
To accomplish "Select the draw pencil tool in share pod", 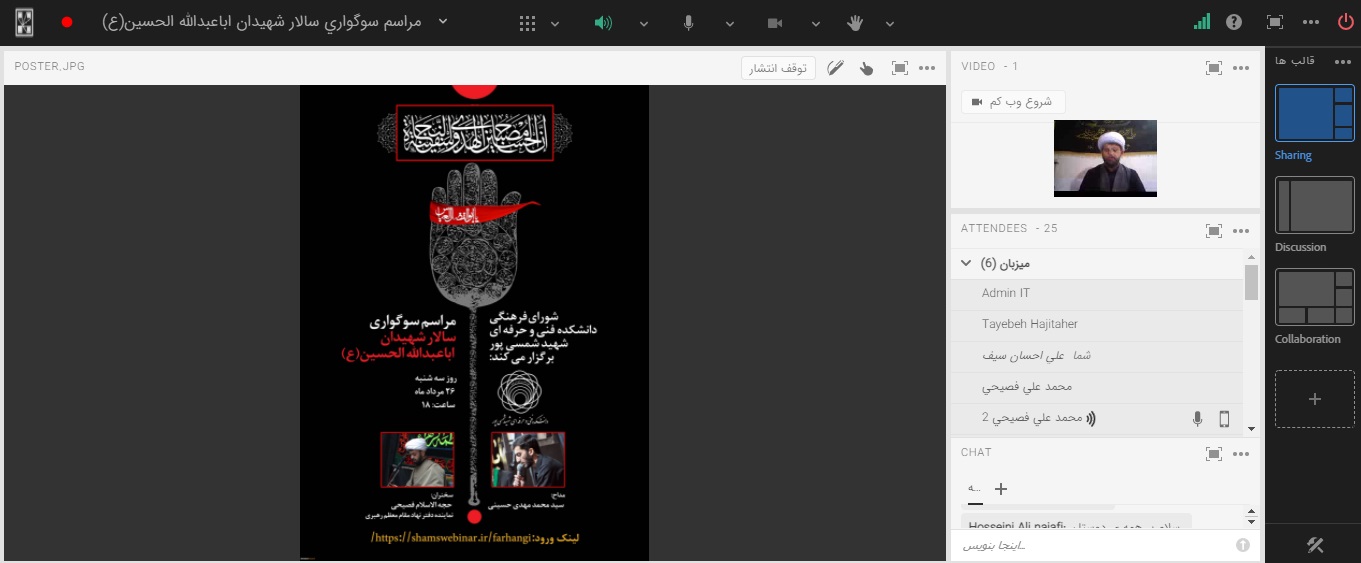I will pyautogui.click(x=835, y=68).
